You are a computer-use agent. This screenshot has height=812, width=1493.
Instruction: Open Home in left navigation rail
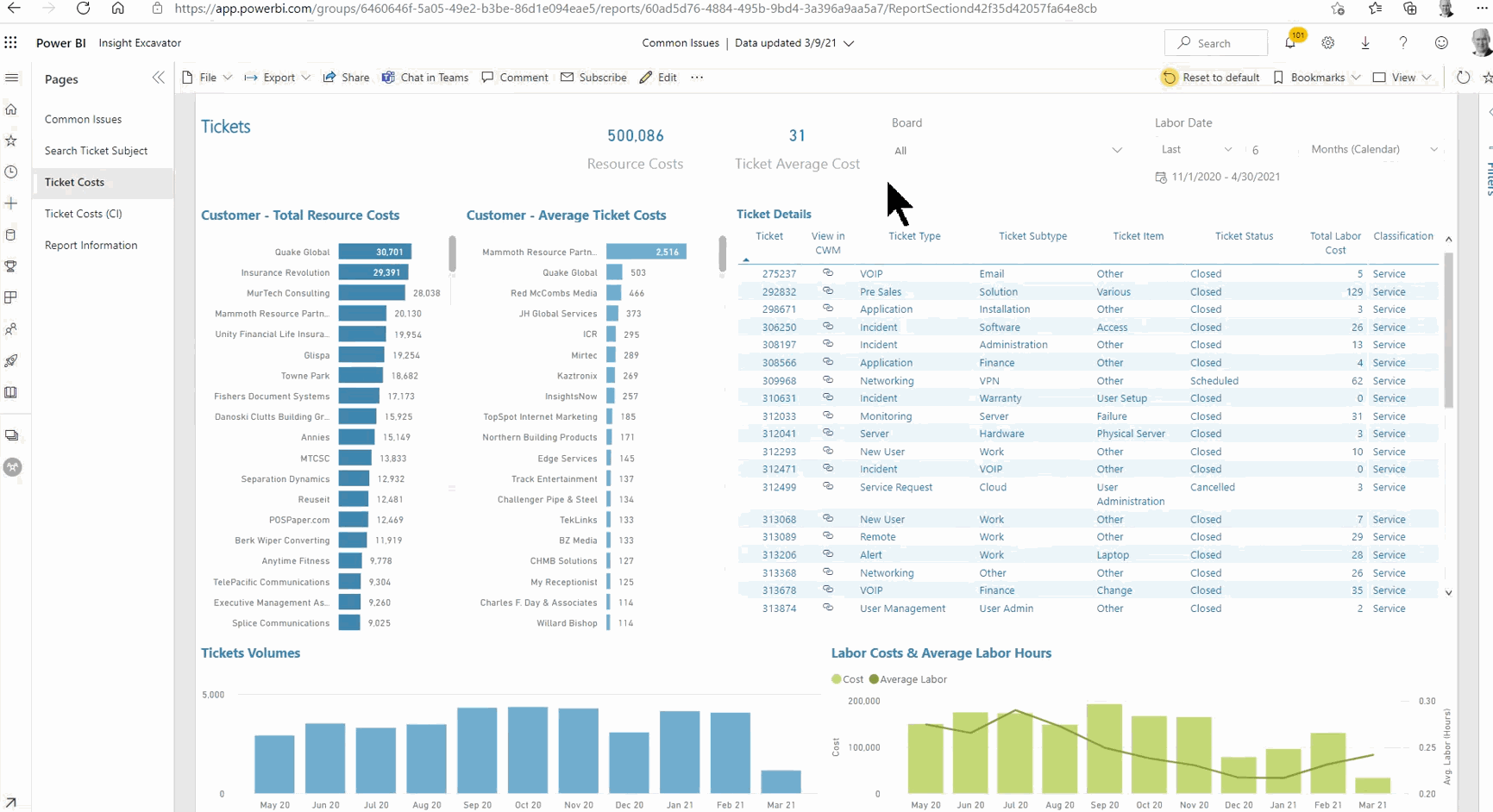12,109
